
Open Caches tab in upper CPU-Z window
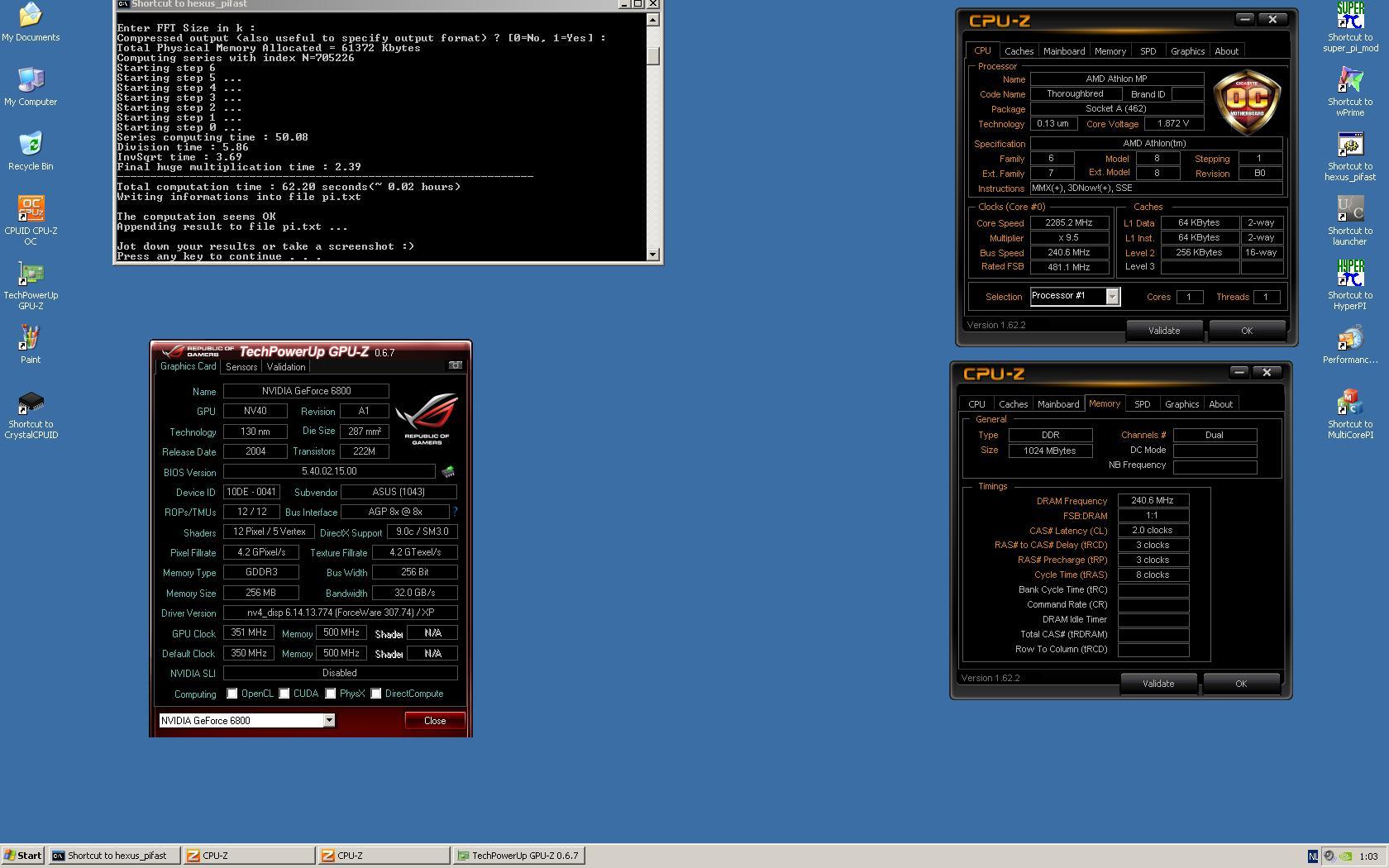pyautogui.click(x=1019, y=51)
